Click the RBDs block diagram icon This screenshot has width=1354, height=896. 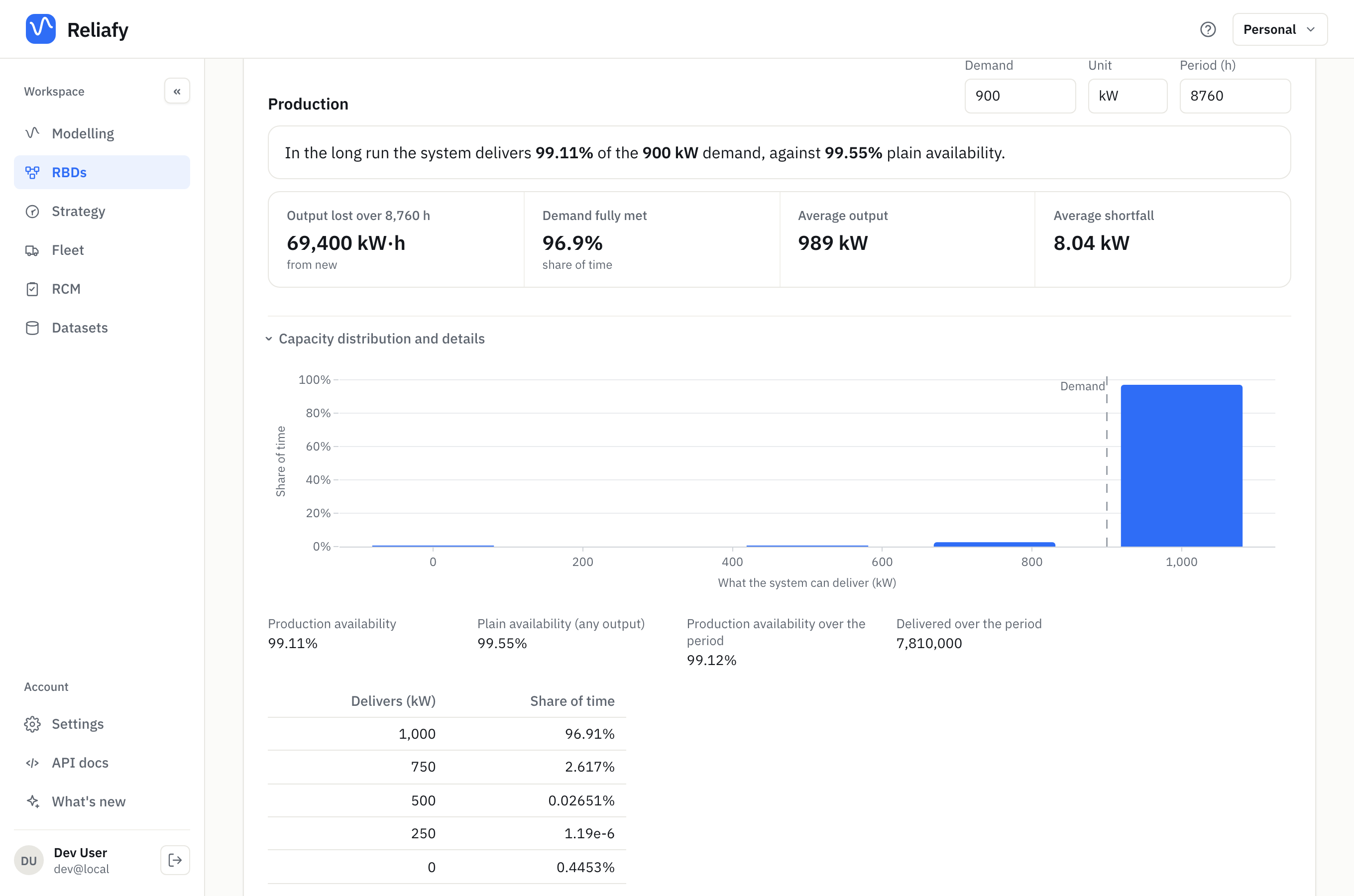[32, 172]
